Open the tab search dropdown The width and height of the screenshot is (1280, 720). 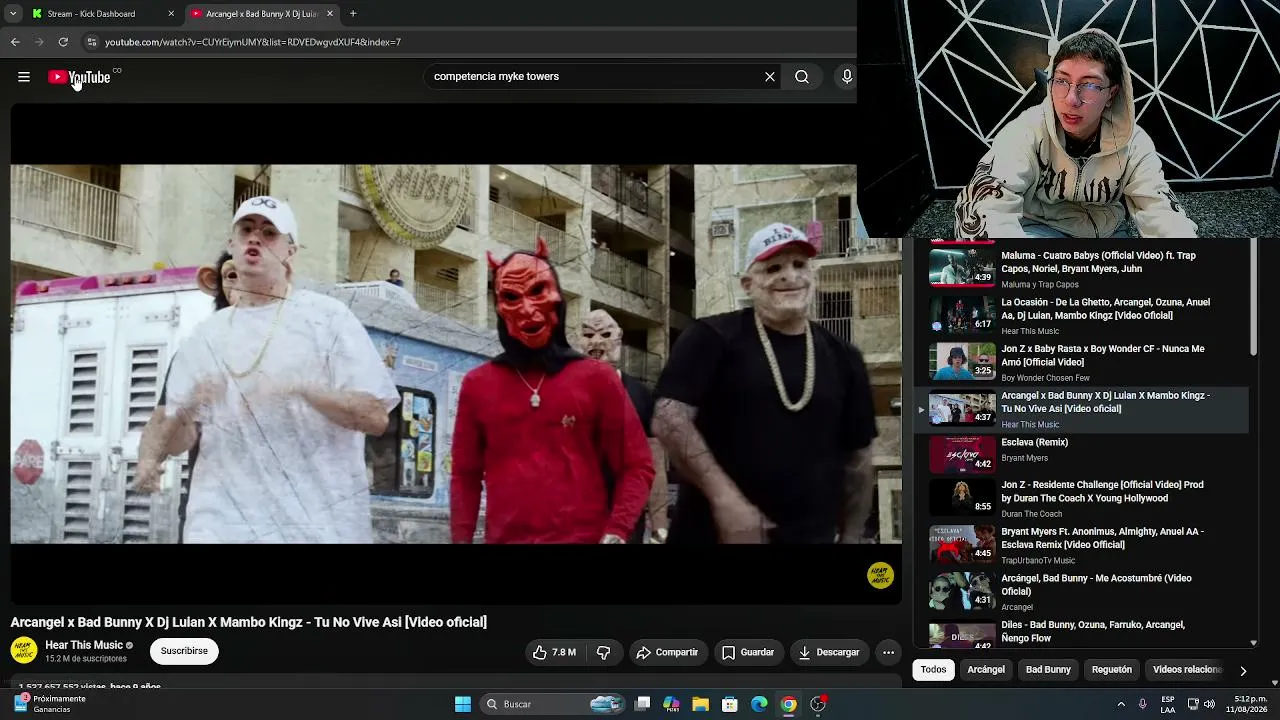[13, 14]
